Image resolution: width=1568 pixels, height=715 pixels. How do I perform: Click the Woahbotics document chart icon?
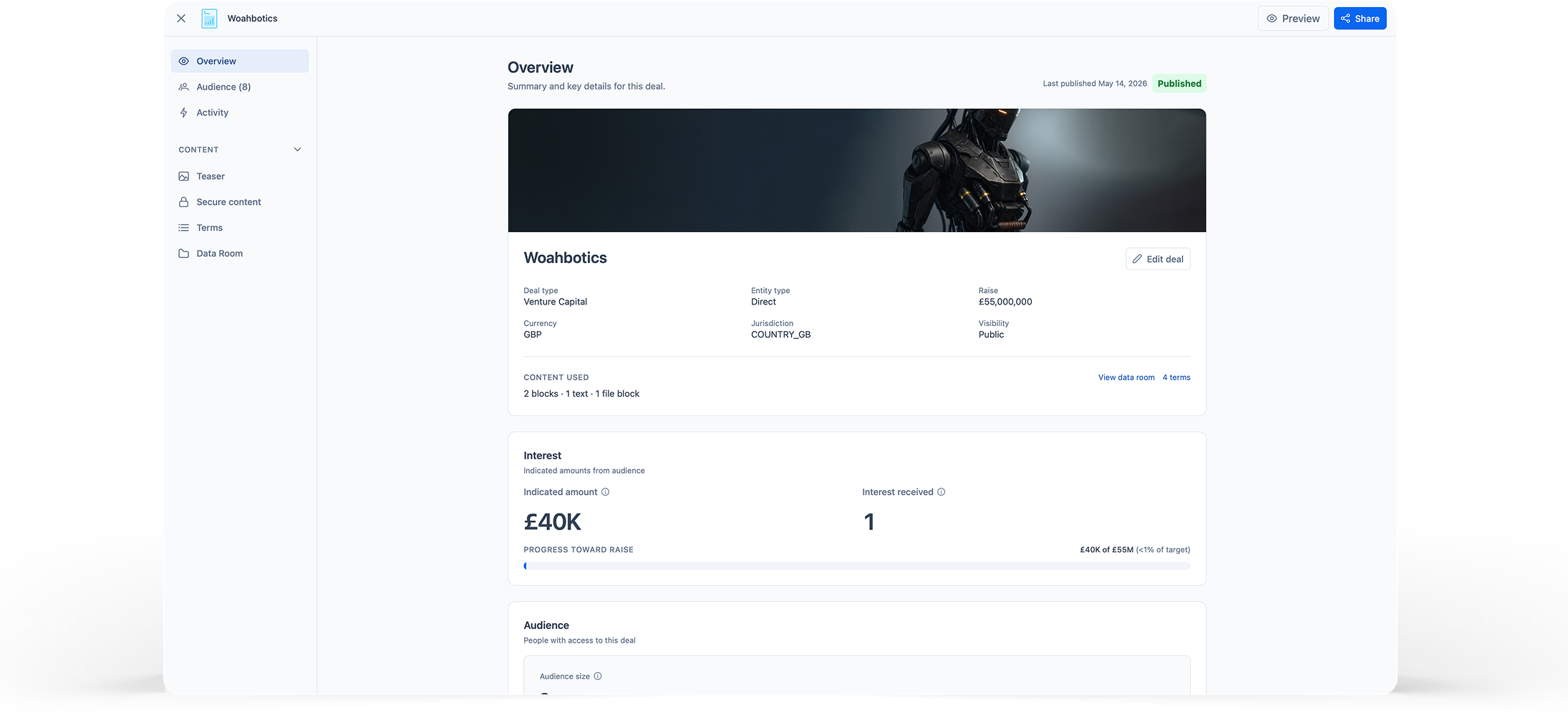[x=209, y=19]
